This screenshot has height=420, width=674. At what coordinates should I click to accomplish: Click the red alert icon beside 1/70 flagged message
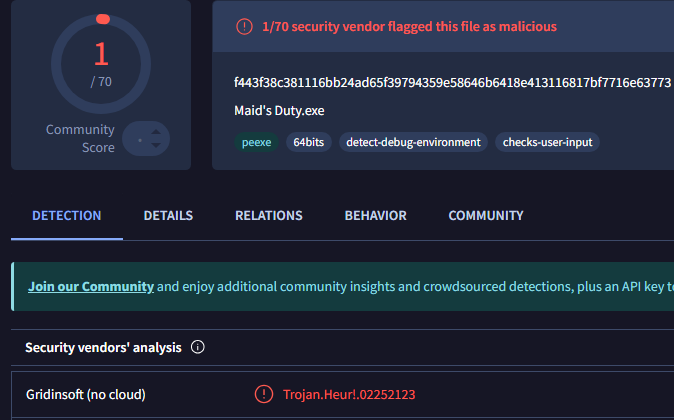(244, 27)
